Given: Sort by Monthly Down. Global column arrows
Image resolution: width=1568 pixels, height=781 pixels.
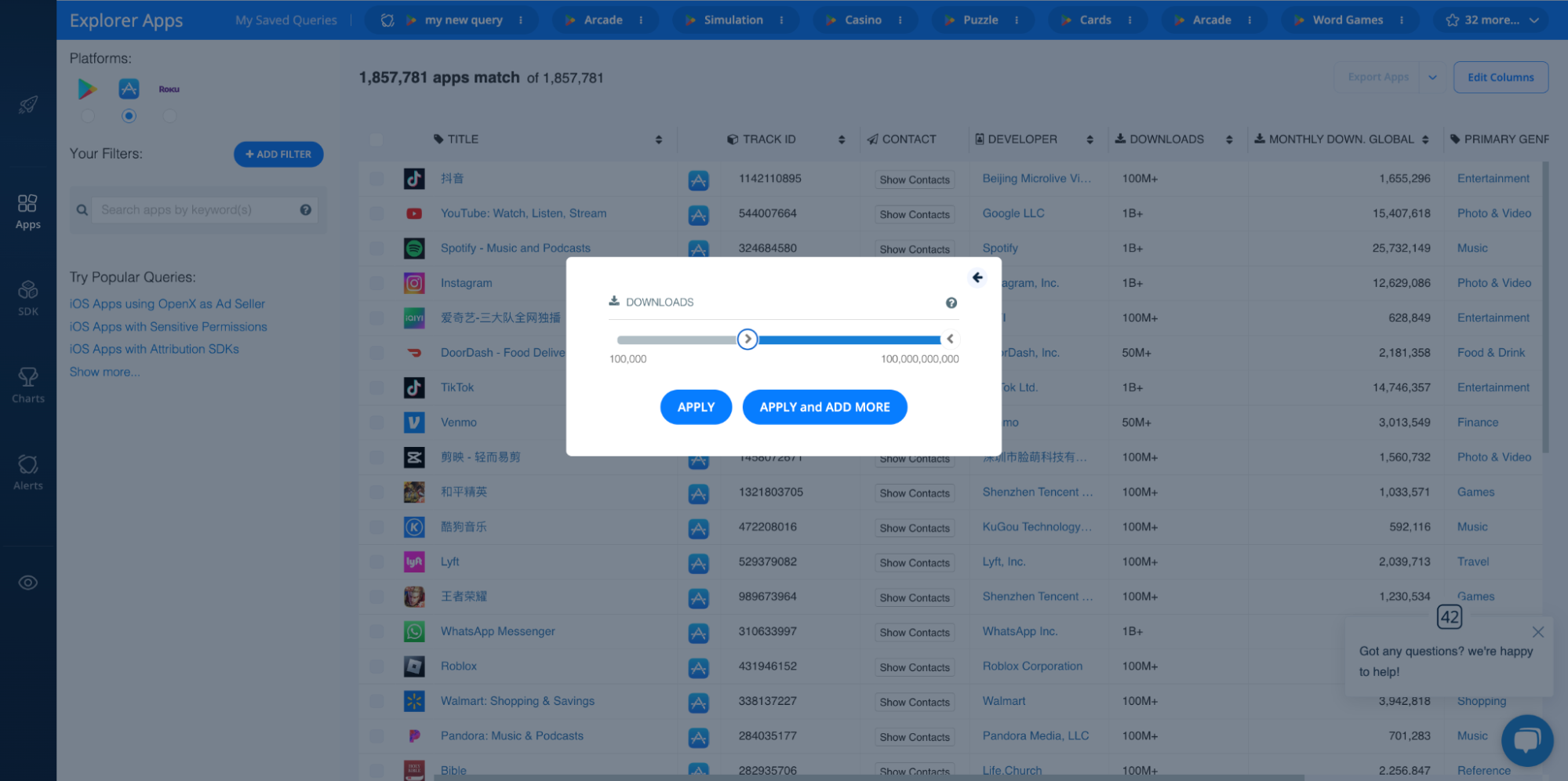Looking at the screenshot, I should click(x=1425, y=140).
